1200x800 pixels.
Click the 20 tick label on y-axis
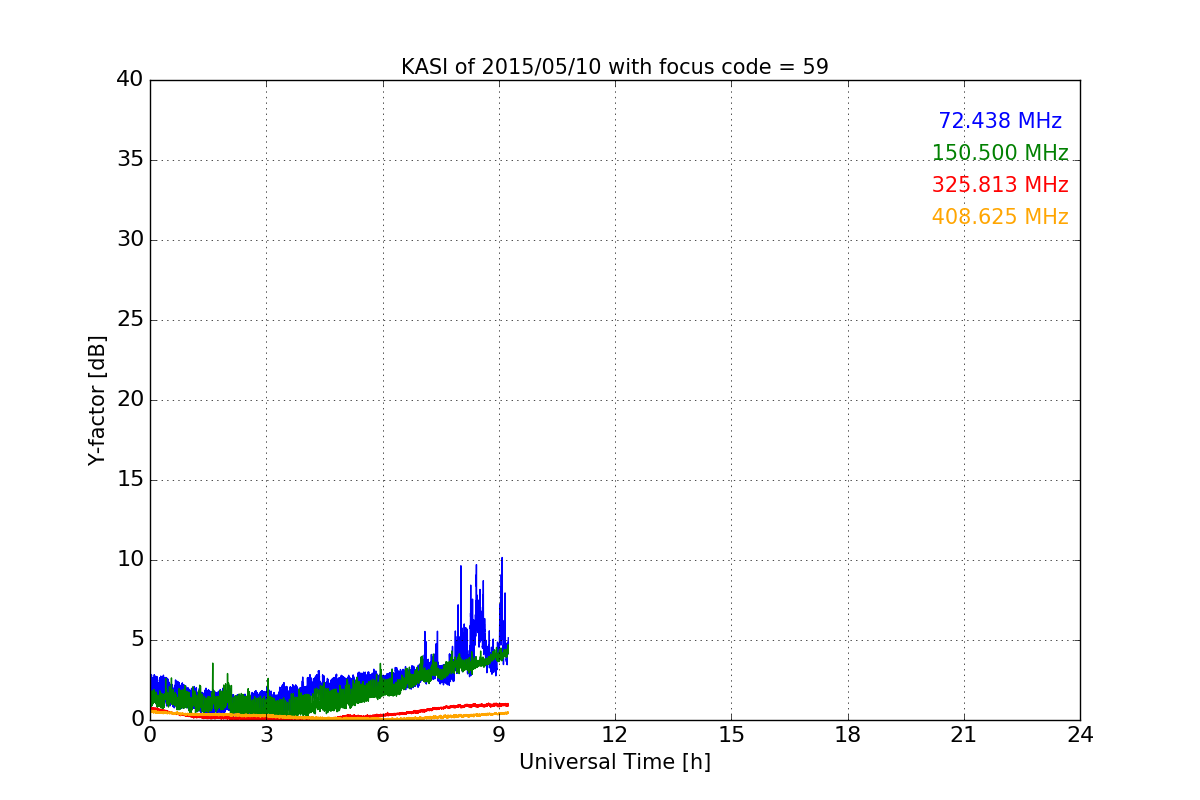[x=130, y=400]
